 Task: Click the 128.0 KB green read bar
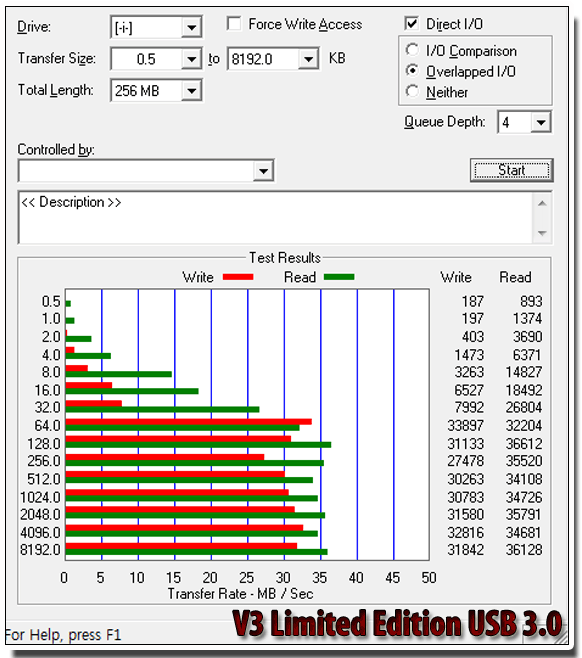[x=198, y=445]
